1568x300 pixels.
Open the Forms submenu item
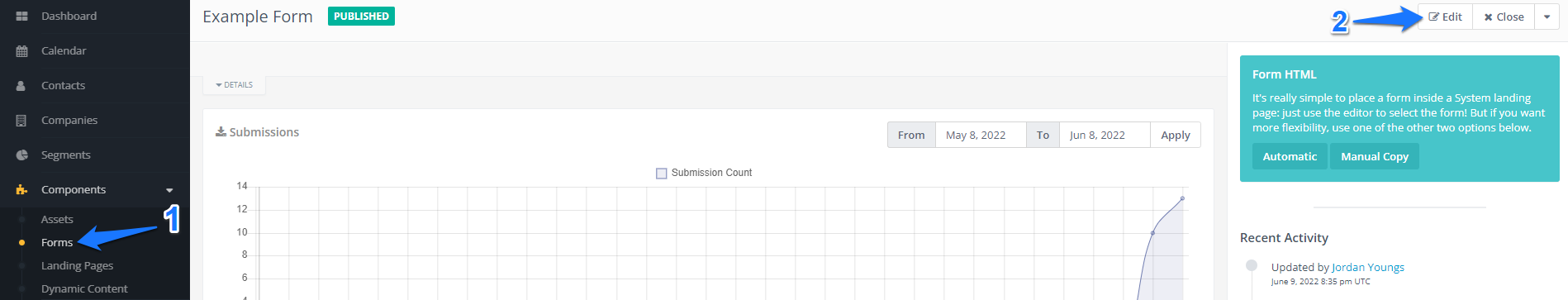point(57,242)
